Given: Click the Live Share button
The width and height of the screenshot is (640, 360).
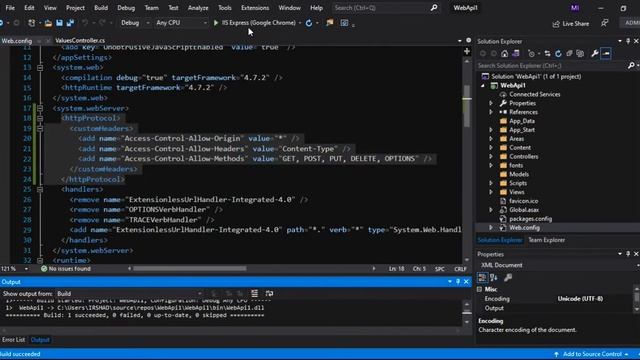Looking at the screenshot, I should point(571,24).
